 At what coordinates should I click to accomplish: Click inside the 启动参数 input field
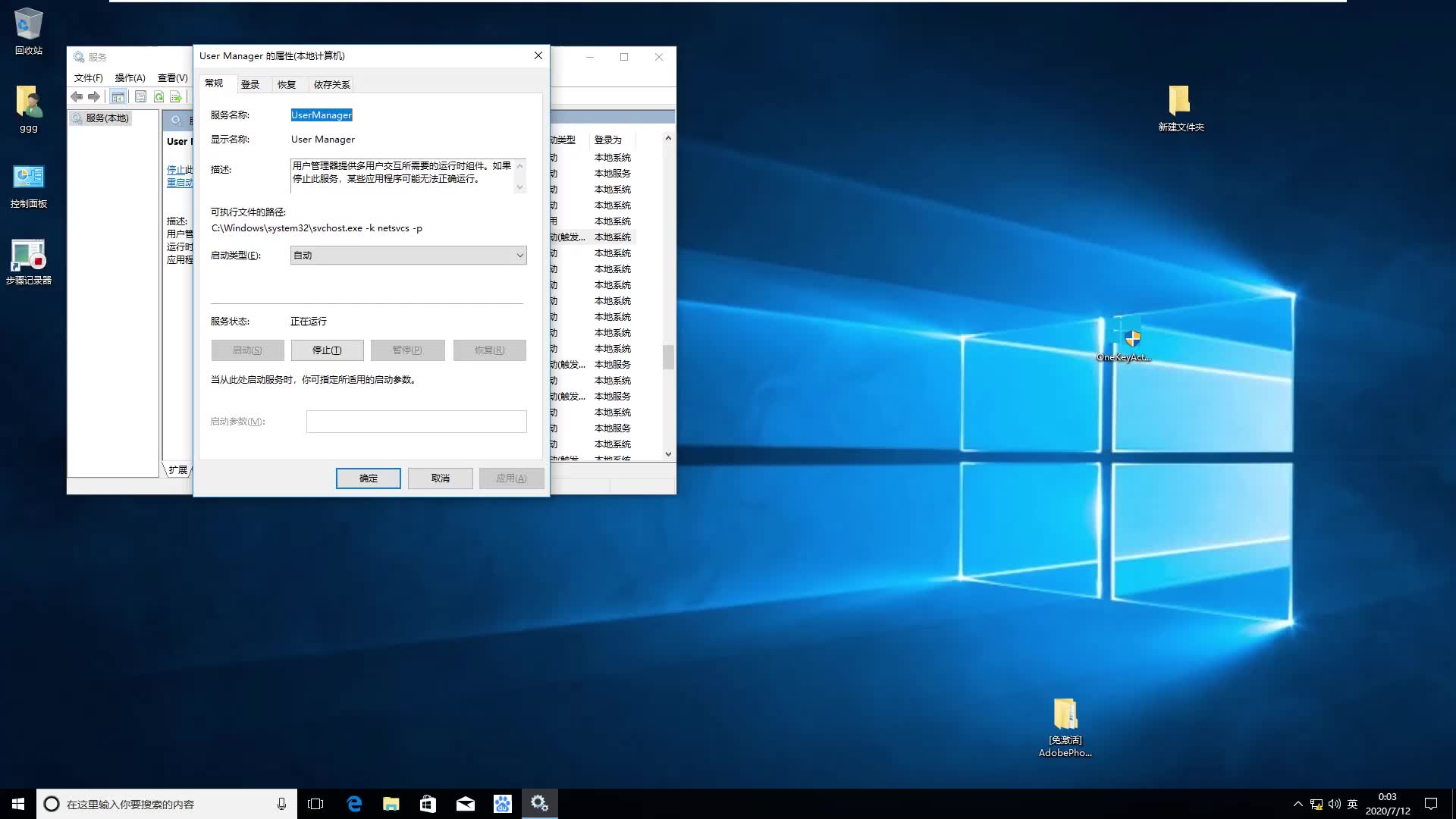pos(416,421)
